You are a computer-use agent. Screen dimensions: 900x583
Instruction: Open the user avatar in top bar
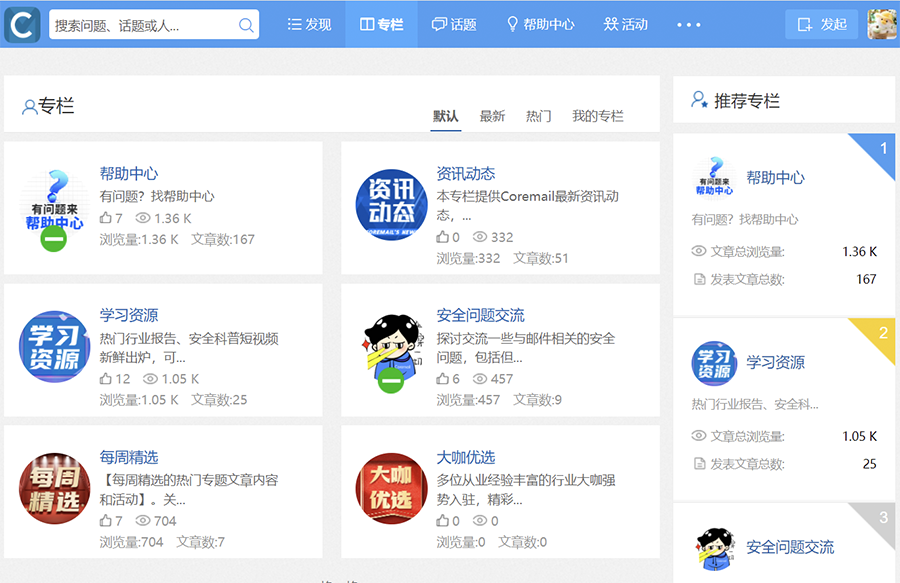coord(881,24)
